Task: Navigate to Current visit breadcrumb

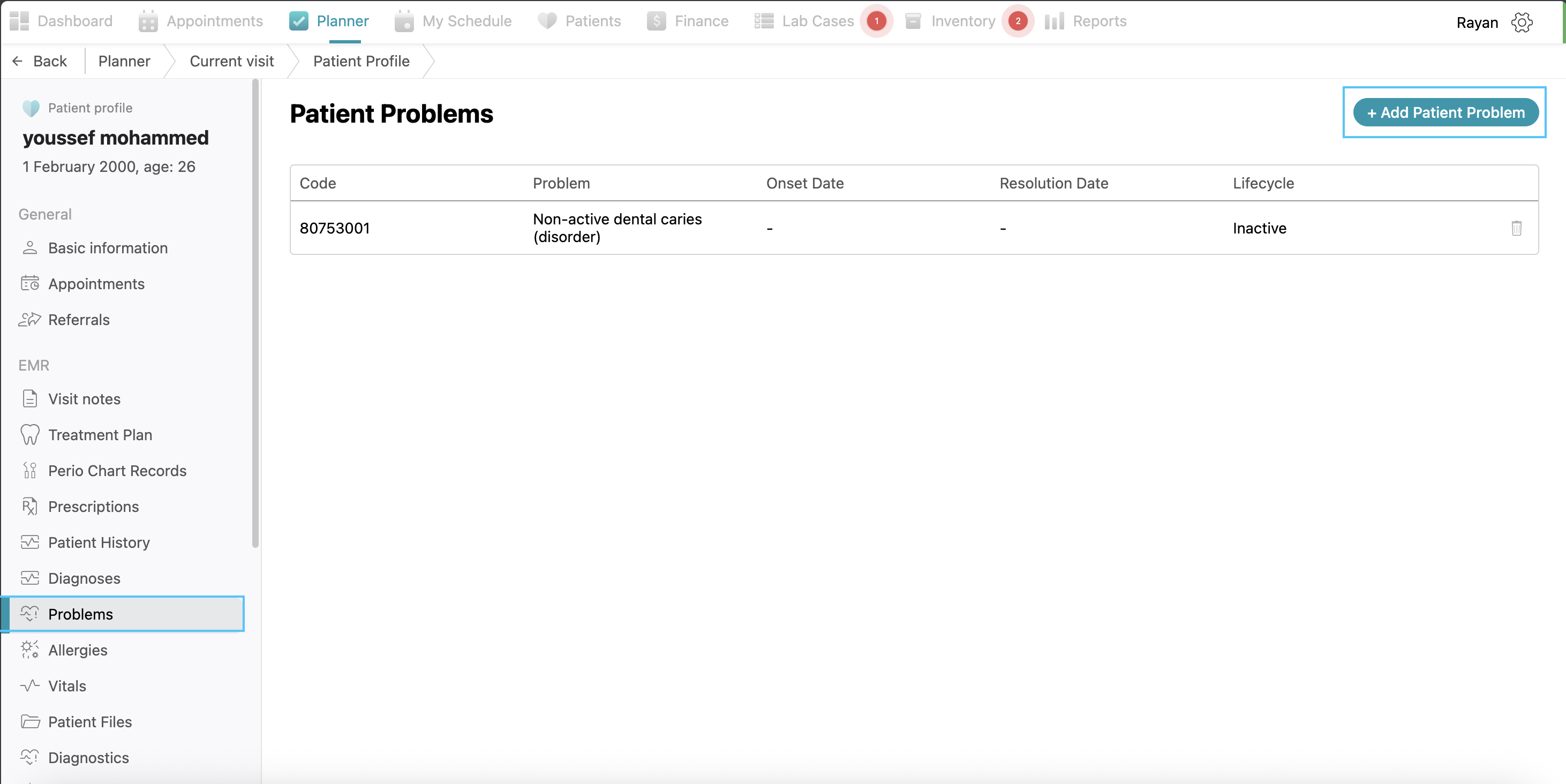Action: coord(231,61)
